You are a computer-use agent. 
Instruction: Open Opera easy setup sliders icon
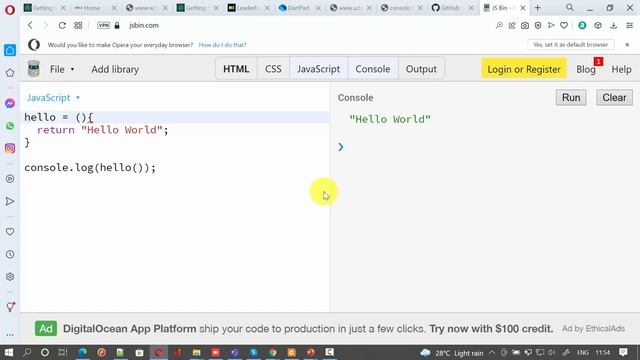pyautogui.click(x=629, y=25)
